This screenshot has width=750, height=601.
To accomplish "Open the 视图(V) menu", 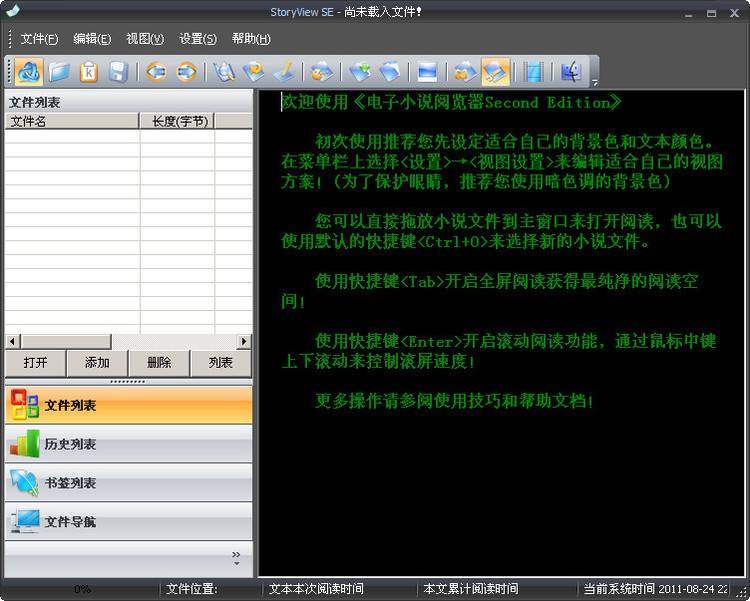I will (x=145, y=39).
